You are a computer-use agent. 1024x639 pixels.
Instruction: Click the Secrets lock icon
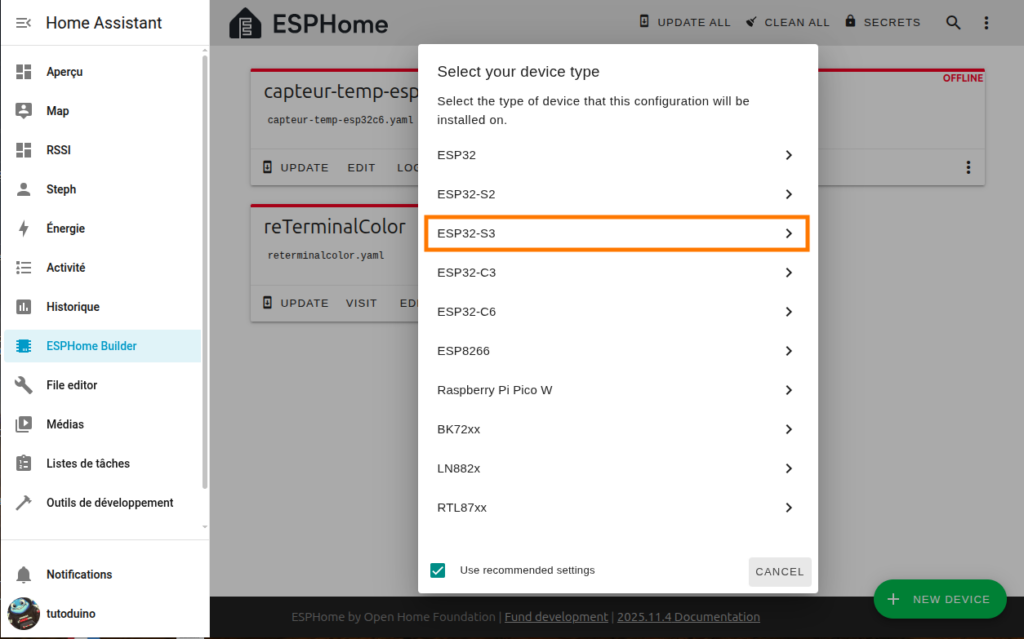tap(851, 21)
